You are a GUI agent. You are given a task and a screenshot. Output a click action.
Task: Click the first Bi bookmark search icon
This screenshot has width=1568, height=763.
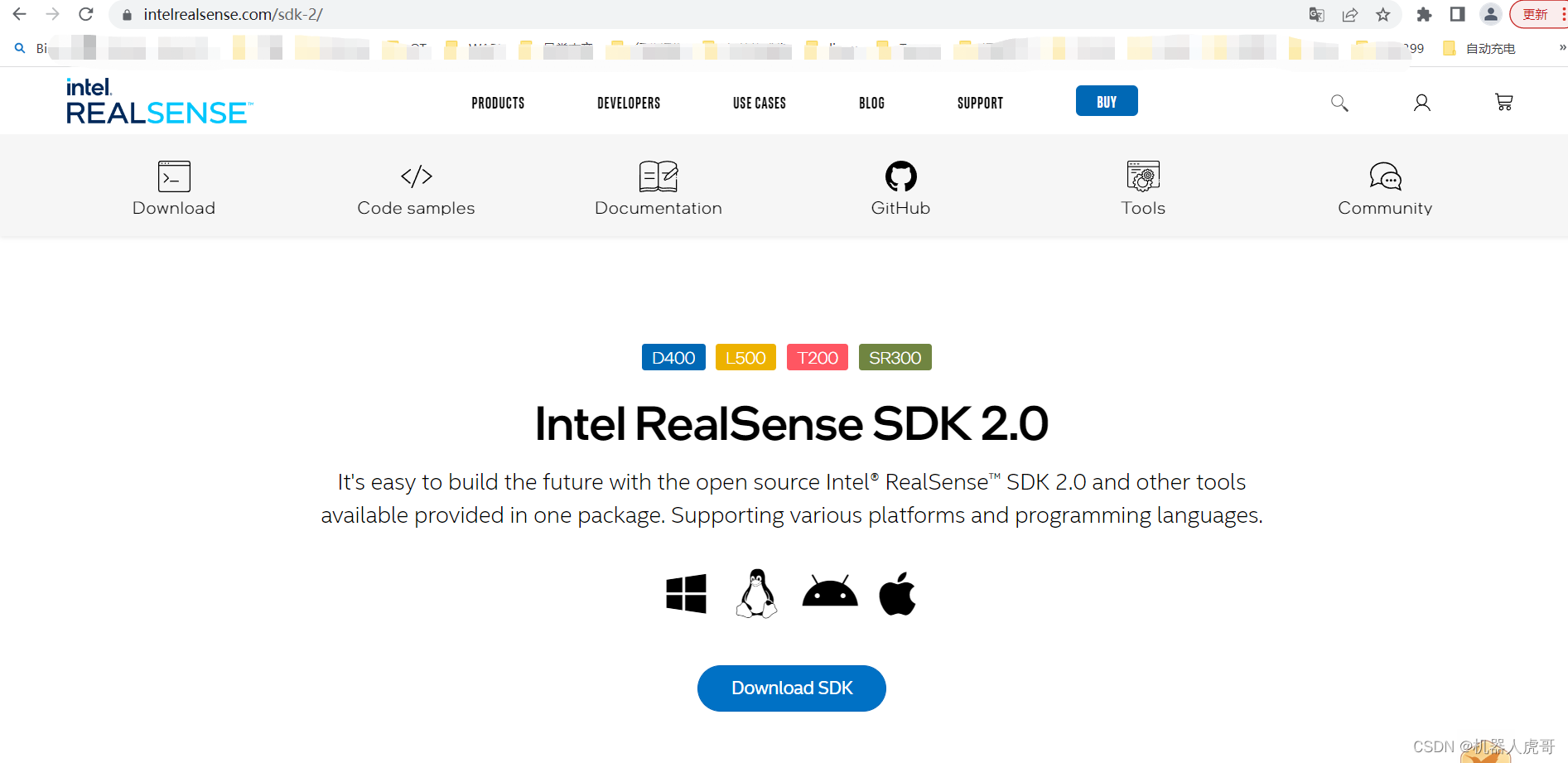[20, 49]
